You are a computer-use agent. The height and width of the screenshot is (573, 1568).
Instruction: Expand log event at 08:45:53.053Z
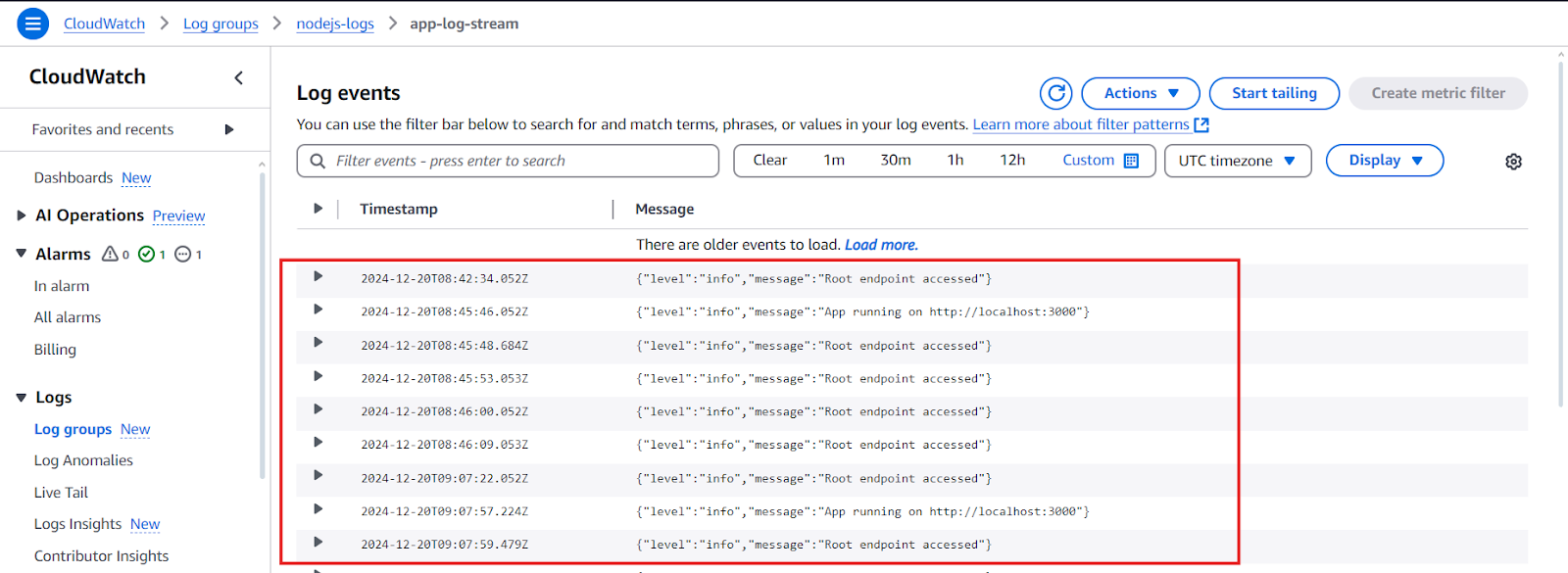[318, 376]
